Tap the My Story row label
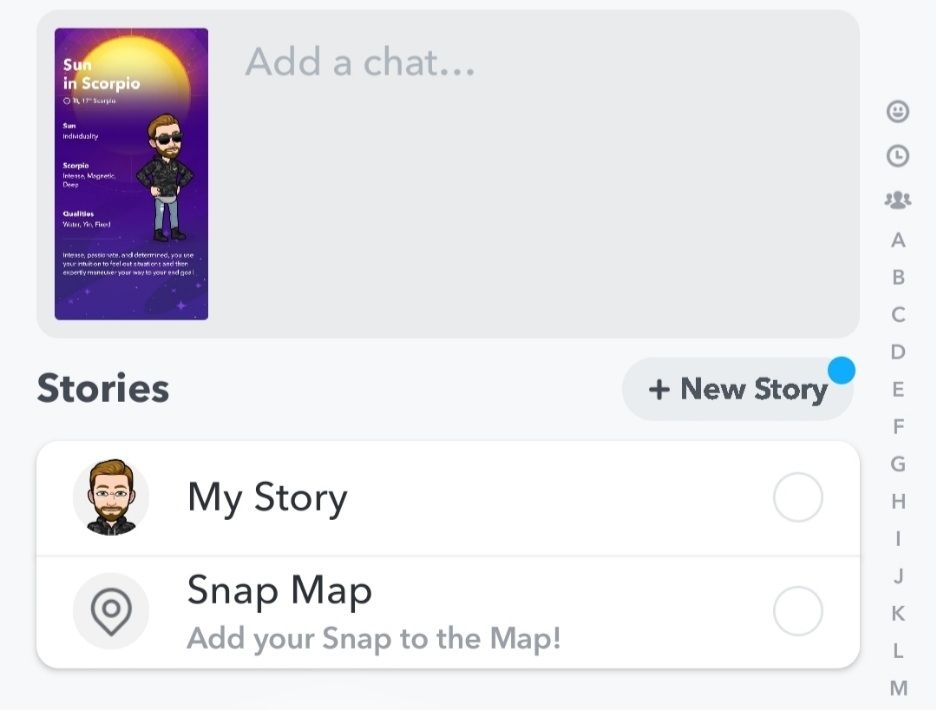 coord(267,498)
